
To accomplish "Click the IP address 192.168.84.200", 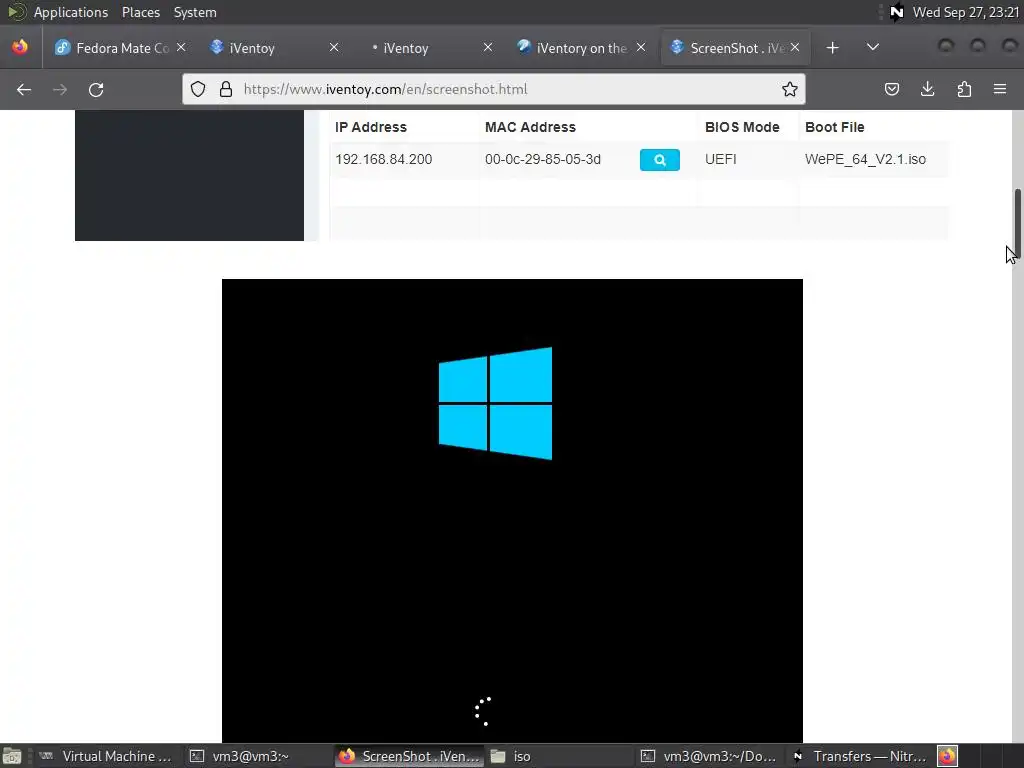I will point(383,159).
